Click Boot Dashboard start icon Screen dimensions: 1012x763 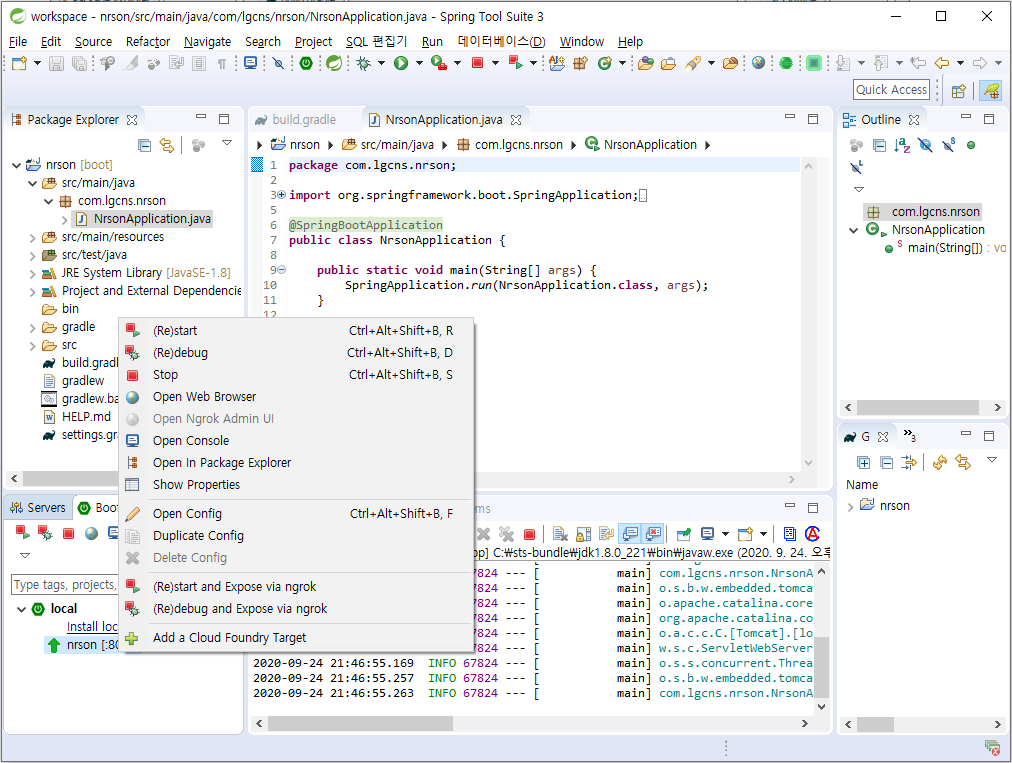(23, 533)
